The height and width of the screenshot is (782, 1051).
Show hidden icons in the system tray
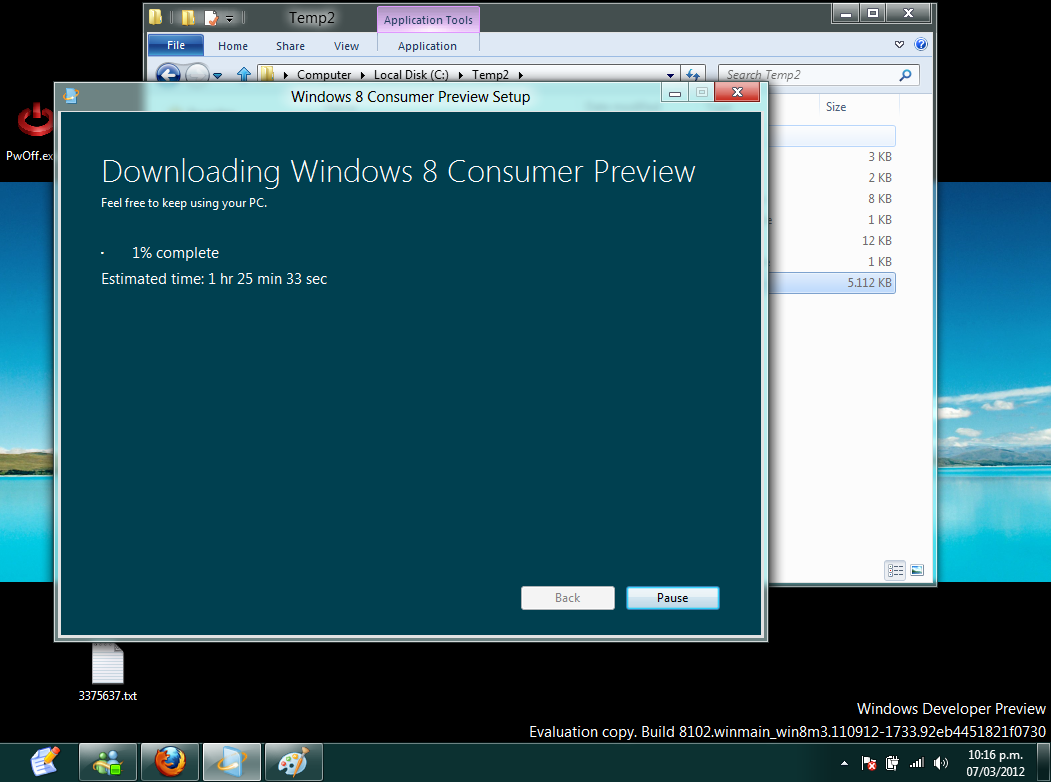[843, 762]
